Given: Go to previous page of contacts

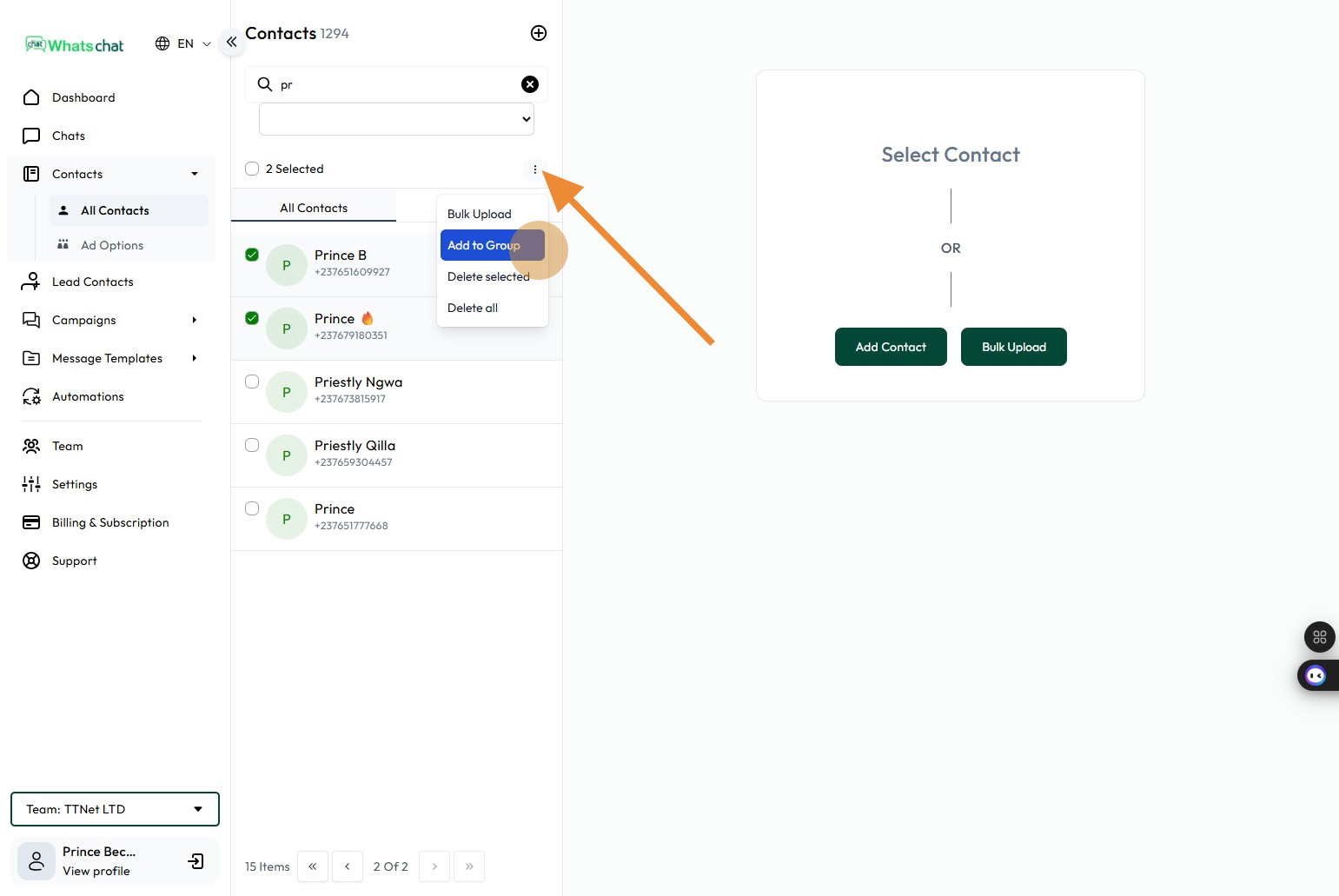Looking at the screenshot, I should pyautogui.click(x=348, y=866).
